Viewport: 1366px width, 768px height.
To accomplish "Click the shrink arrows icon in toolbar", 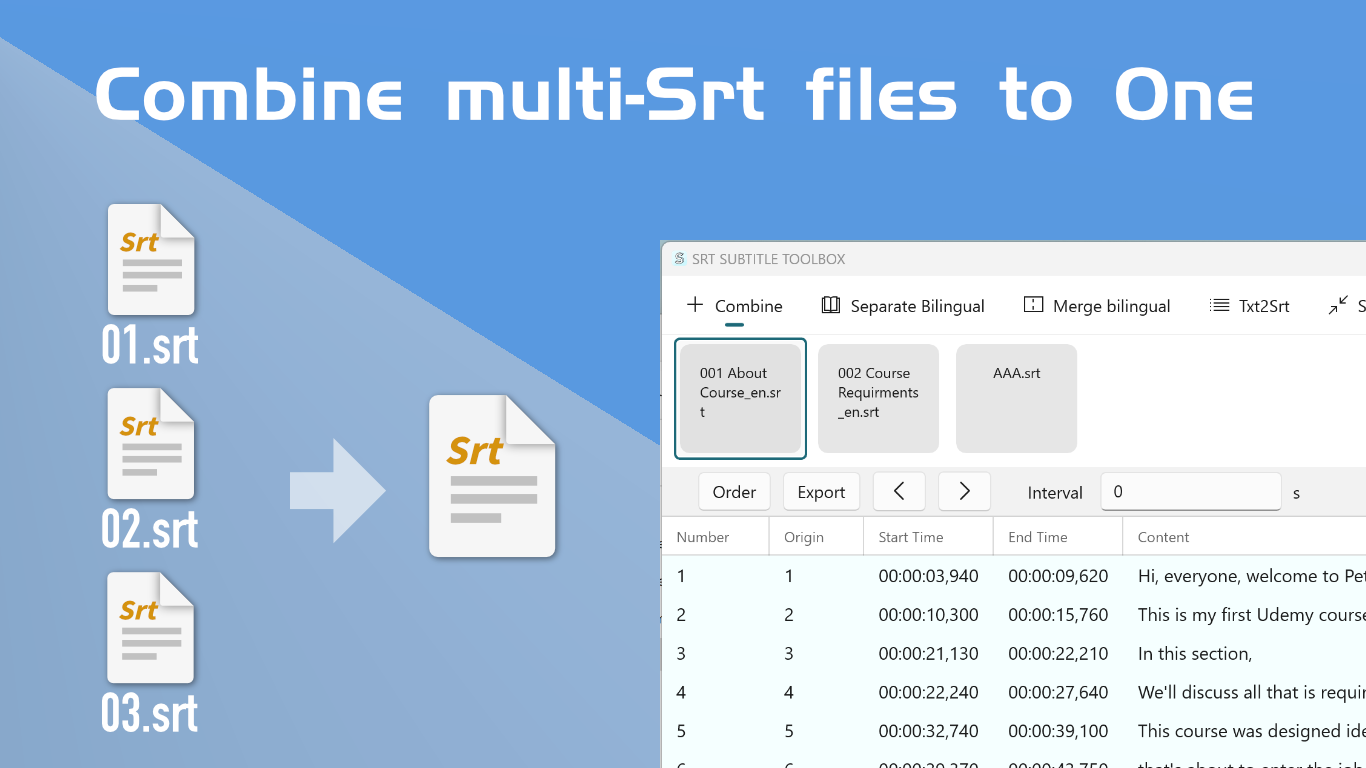I will pyautogui.click(x=1337, y=305).
